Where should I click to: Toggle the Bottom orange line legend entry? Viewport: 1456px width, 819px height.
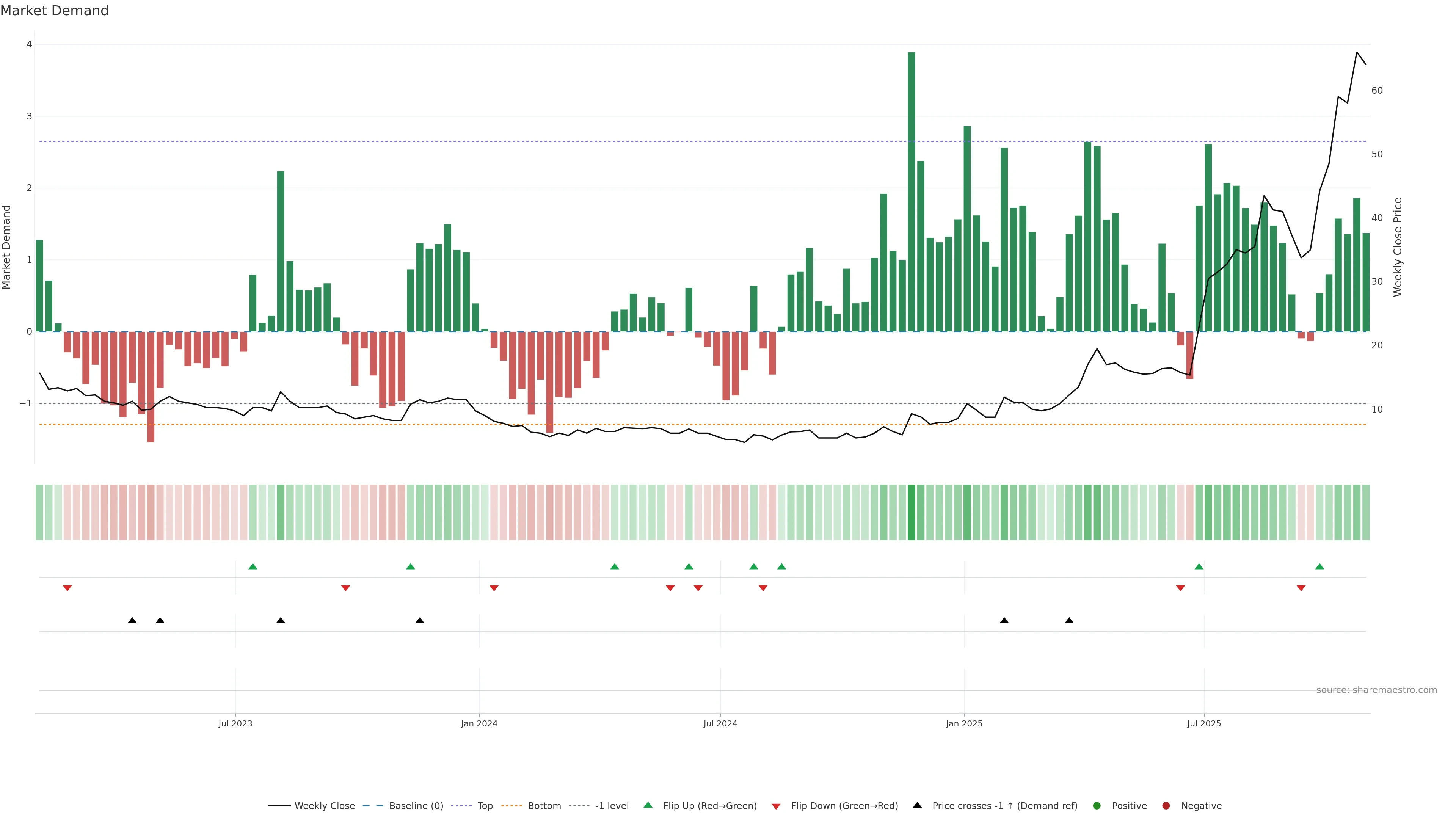544,806
